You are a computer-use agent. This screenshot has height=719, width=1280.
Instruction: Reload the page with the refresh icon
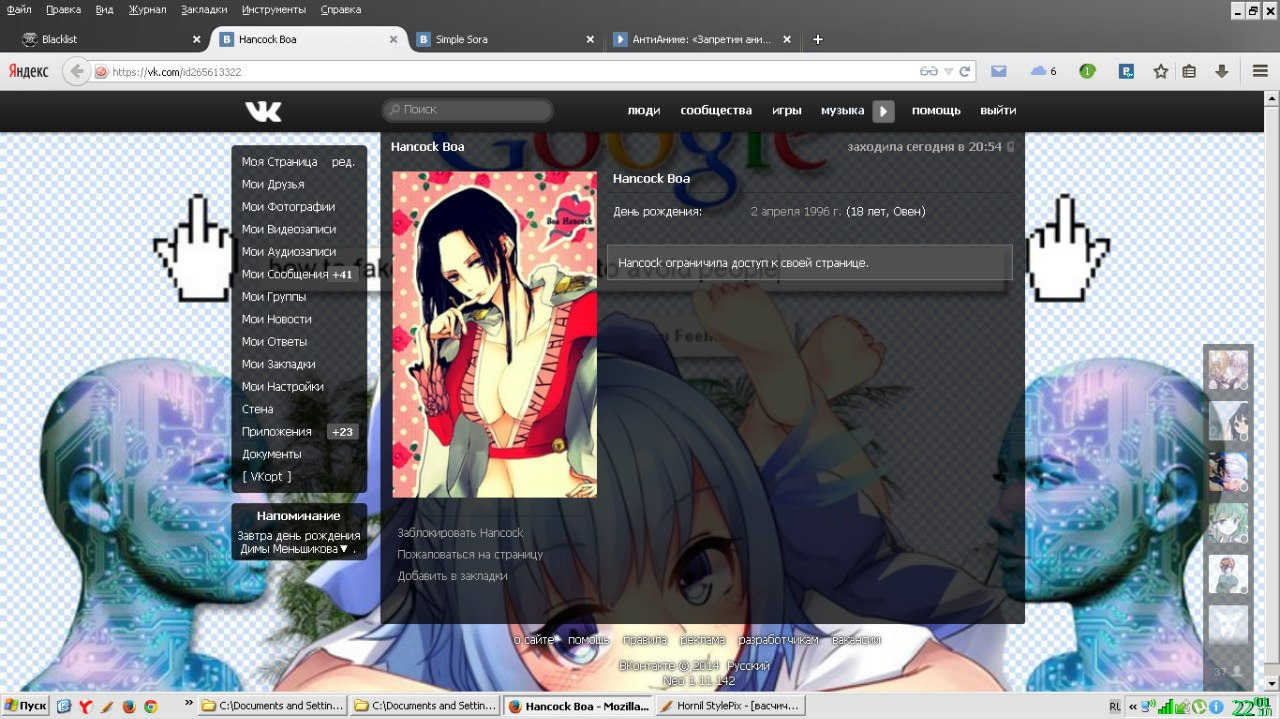pos(965,72)
